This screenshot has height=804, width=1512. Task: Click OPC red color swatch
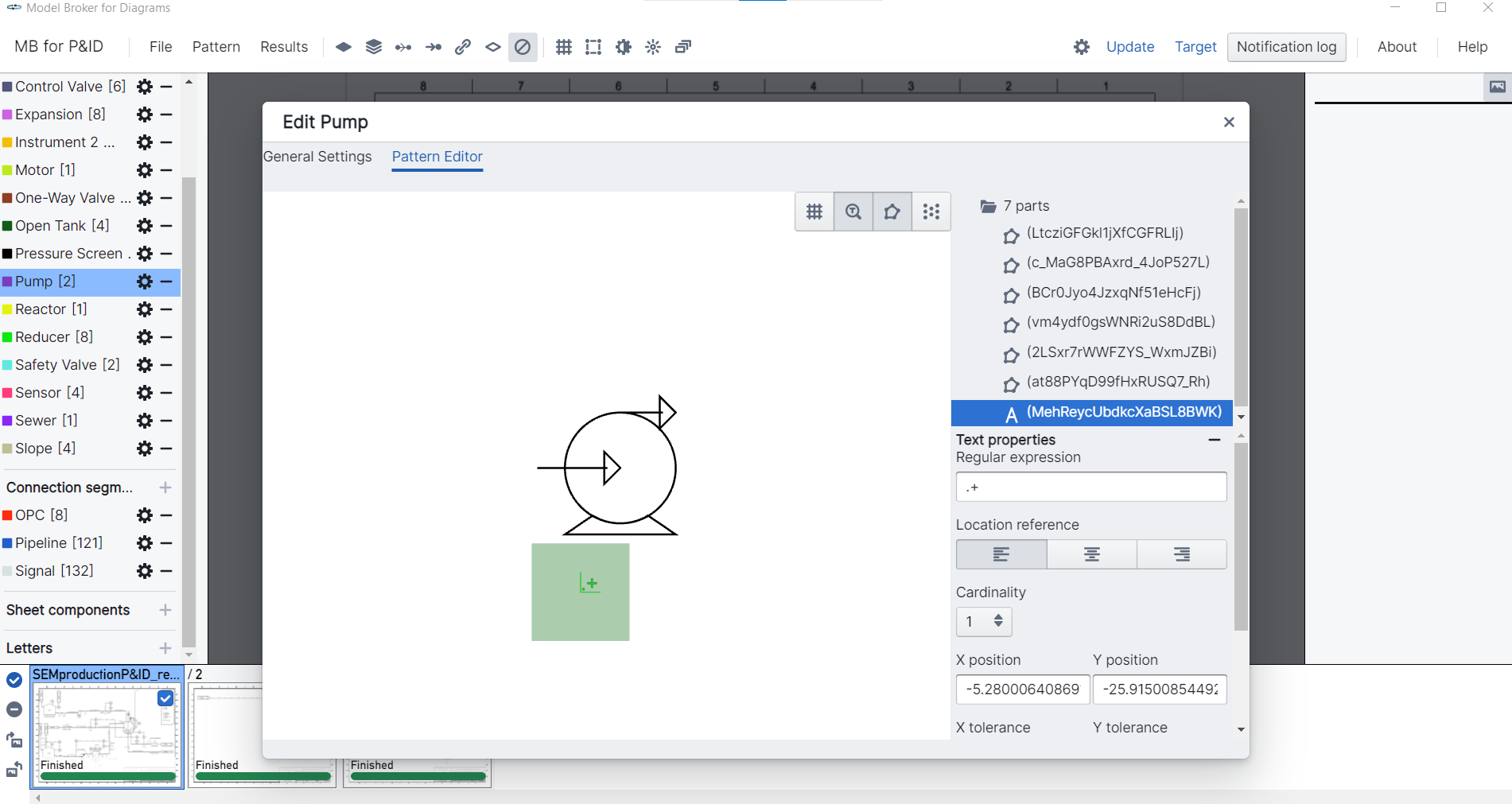point(7,515)
